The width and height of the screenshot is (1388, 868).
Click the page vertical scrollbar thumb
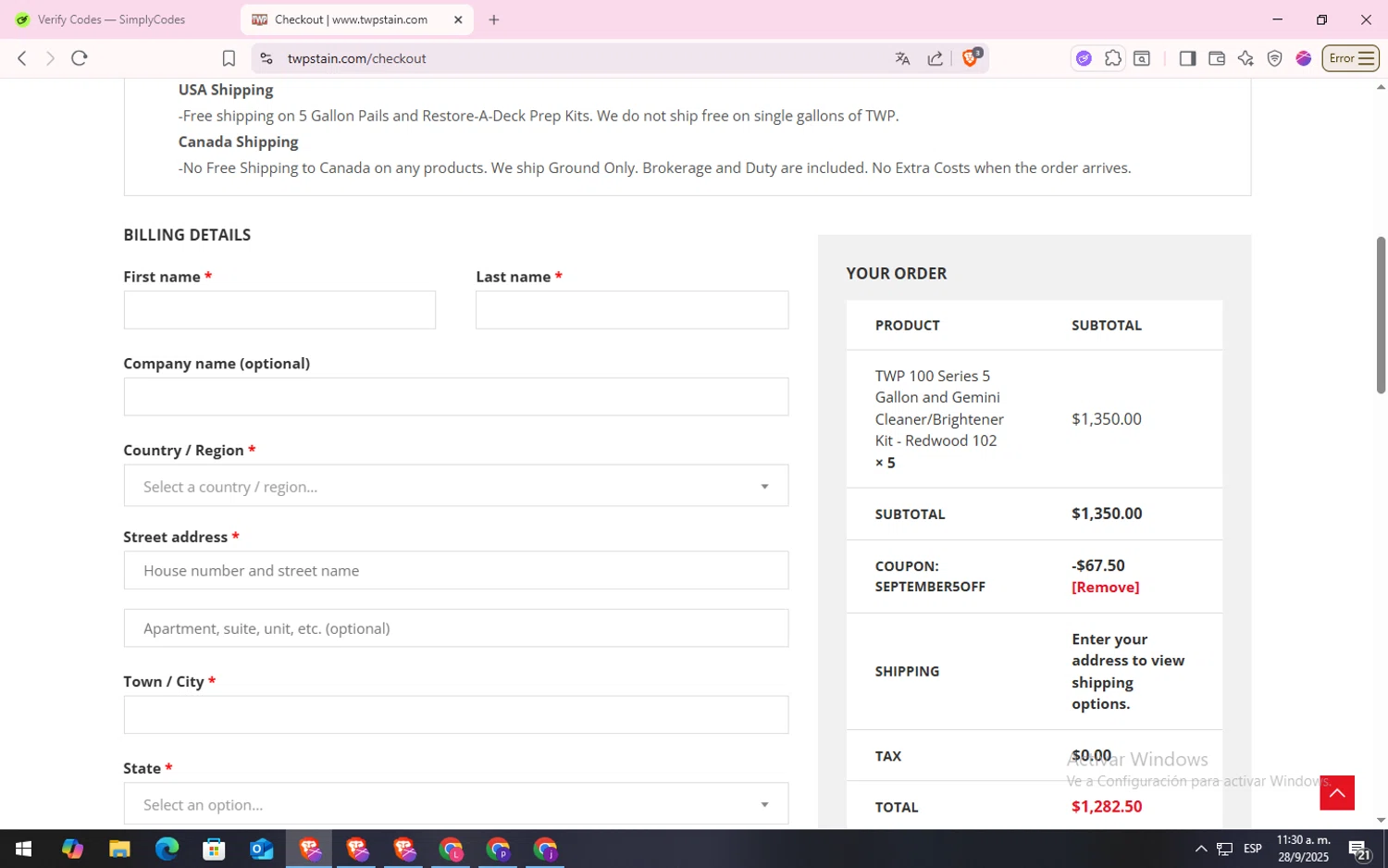[1381, 315]
